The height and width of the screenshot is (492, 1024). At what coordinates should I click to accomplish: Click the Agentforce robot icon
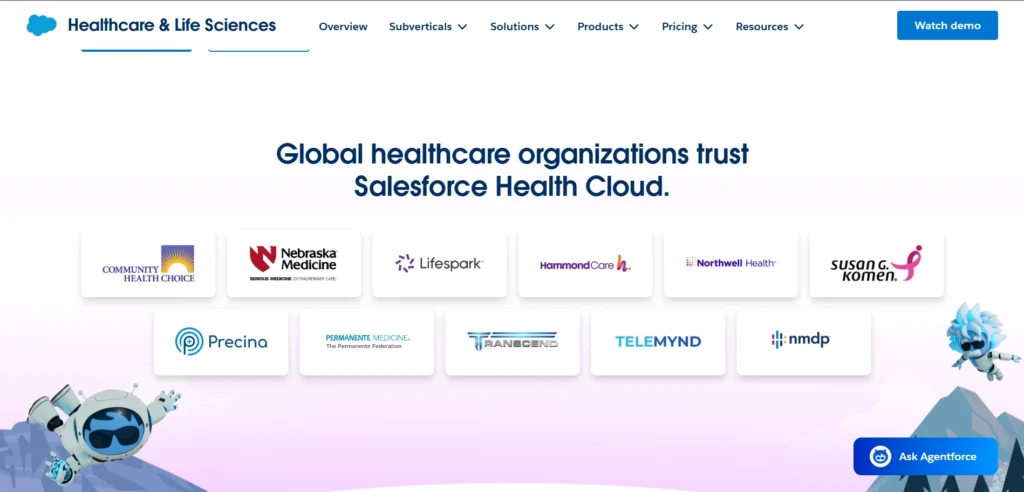click(880, 456)
